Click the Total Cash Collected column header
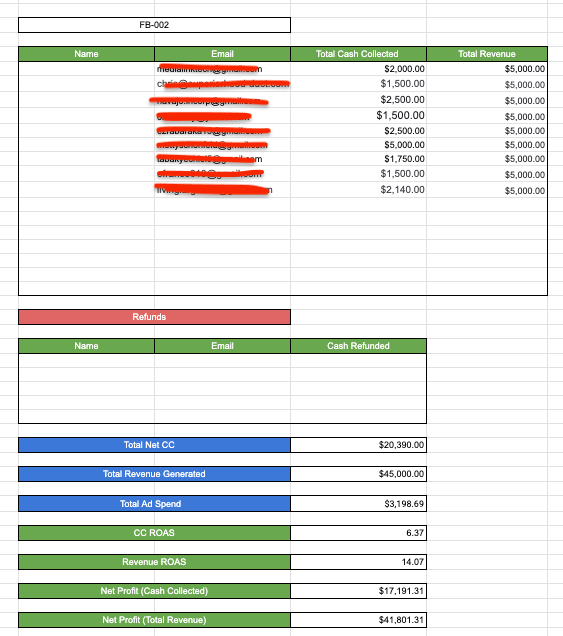Image resolution: width=563 pixels, height=636 pixels. point(358,54)
